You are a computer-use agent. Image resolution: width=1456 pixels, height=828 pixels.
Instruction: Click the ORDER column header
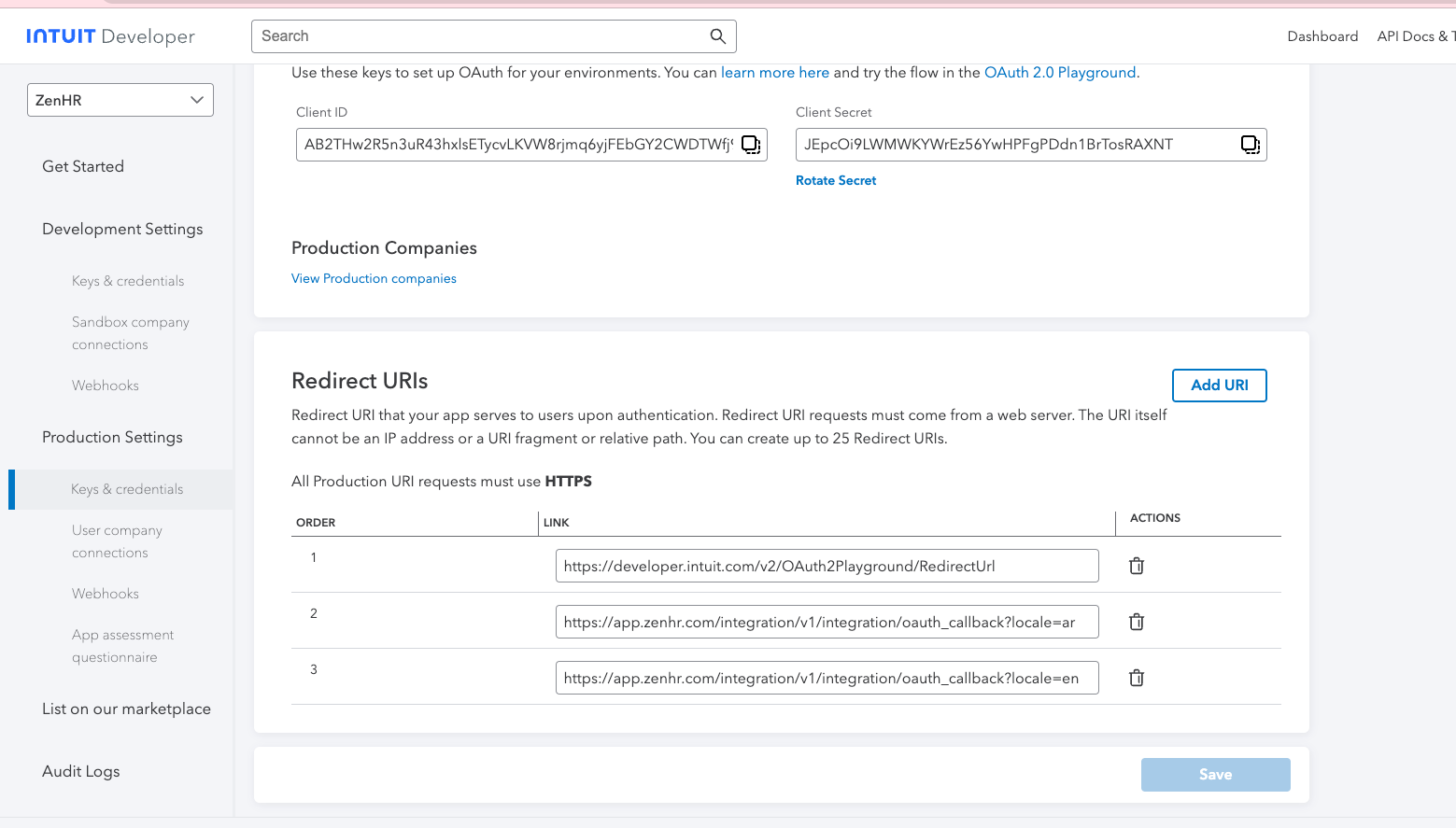tap(316, 523)
